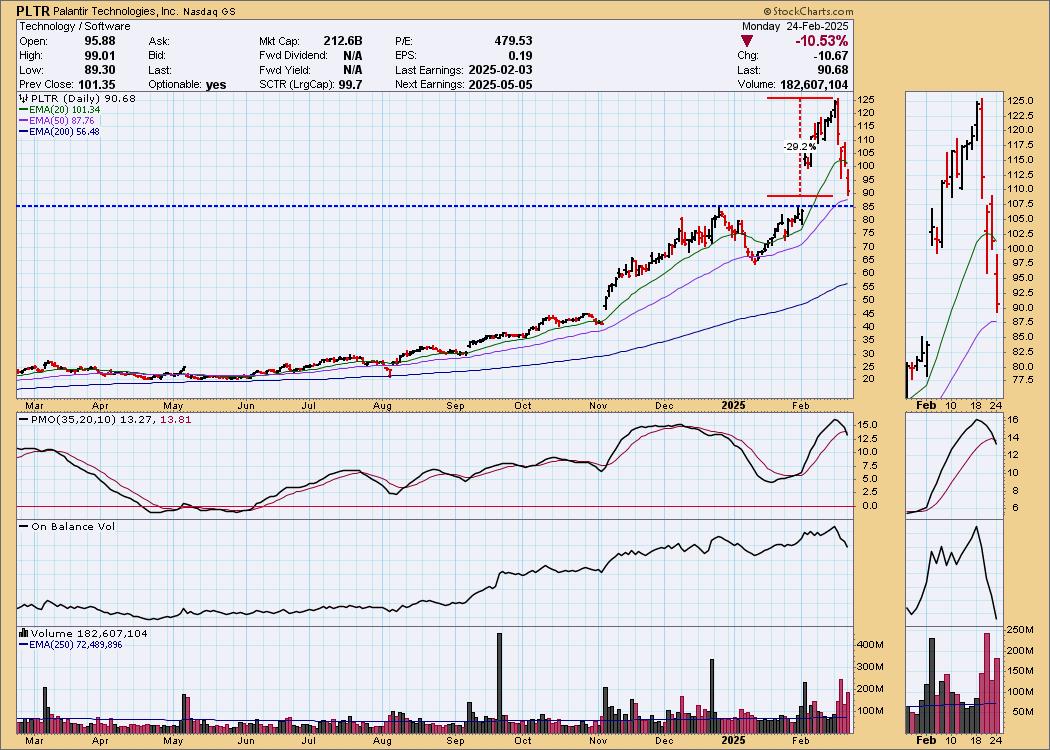Select the PLTR ticker symbol in the title
Viewport: 1050px width, 750px height.
click(x=31, y=11)
